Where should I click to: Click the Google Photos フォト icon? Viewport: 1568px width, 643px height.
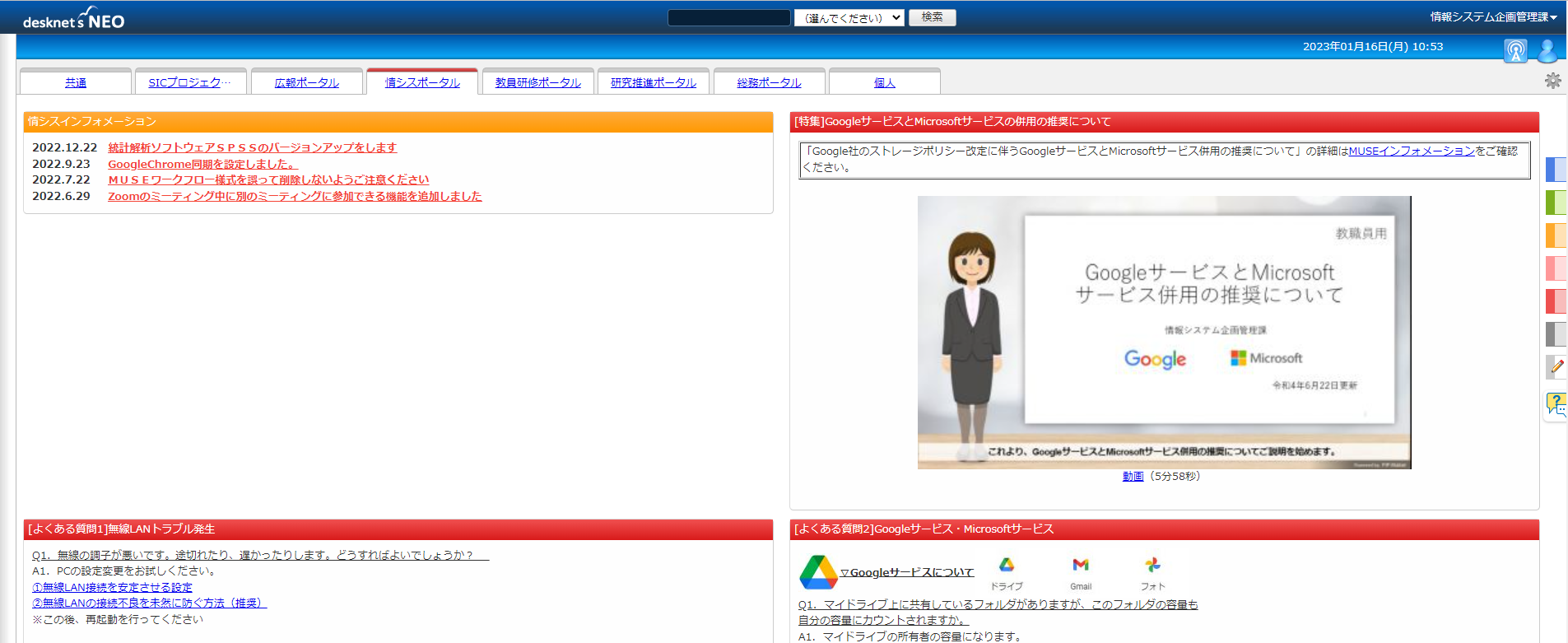point(1152,565)
